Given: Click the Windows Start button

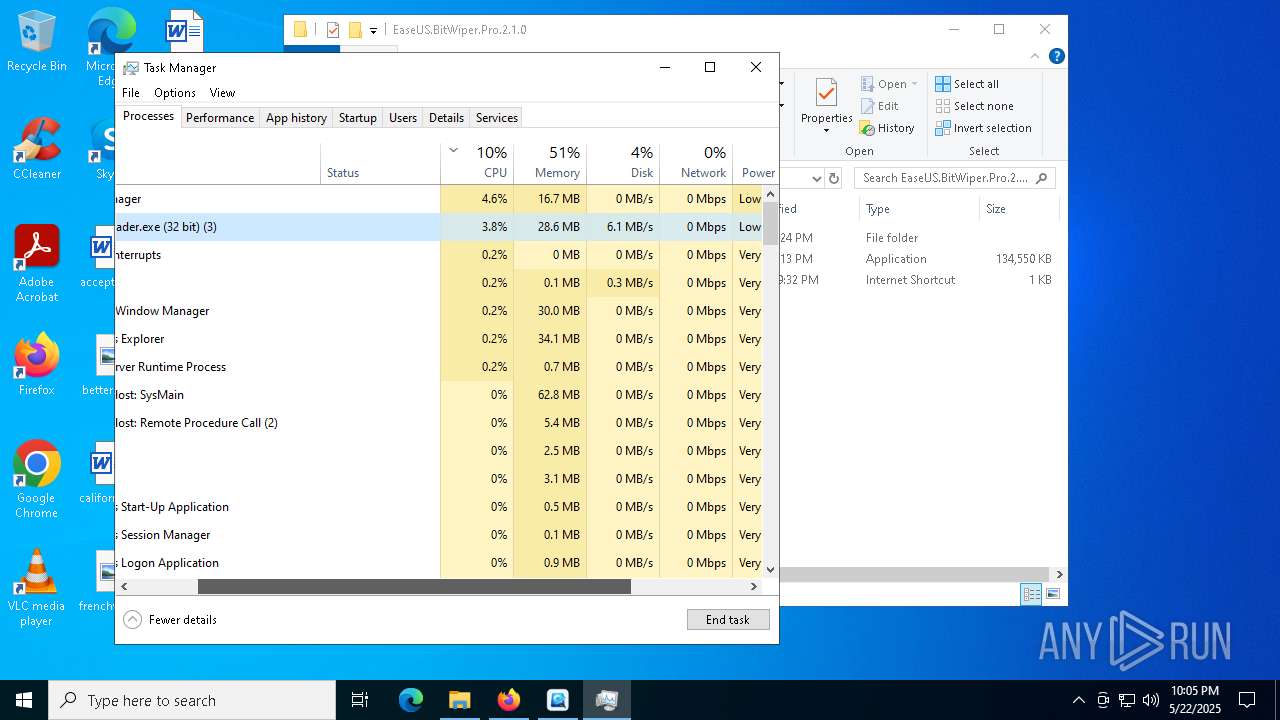Looking at the screenshot, I should point(24,700).
